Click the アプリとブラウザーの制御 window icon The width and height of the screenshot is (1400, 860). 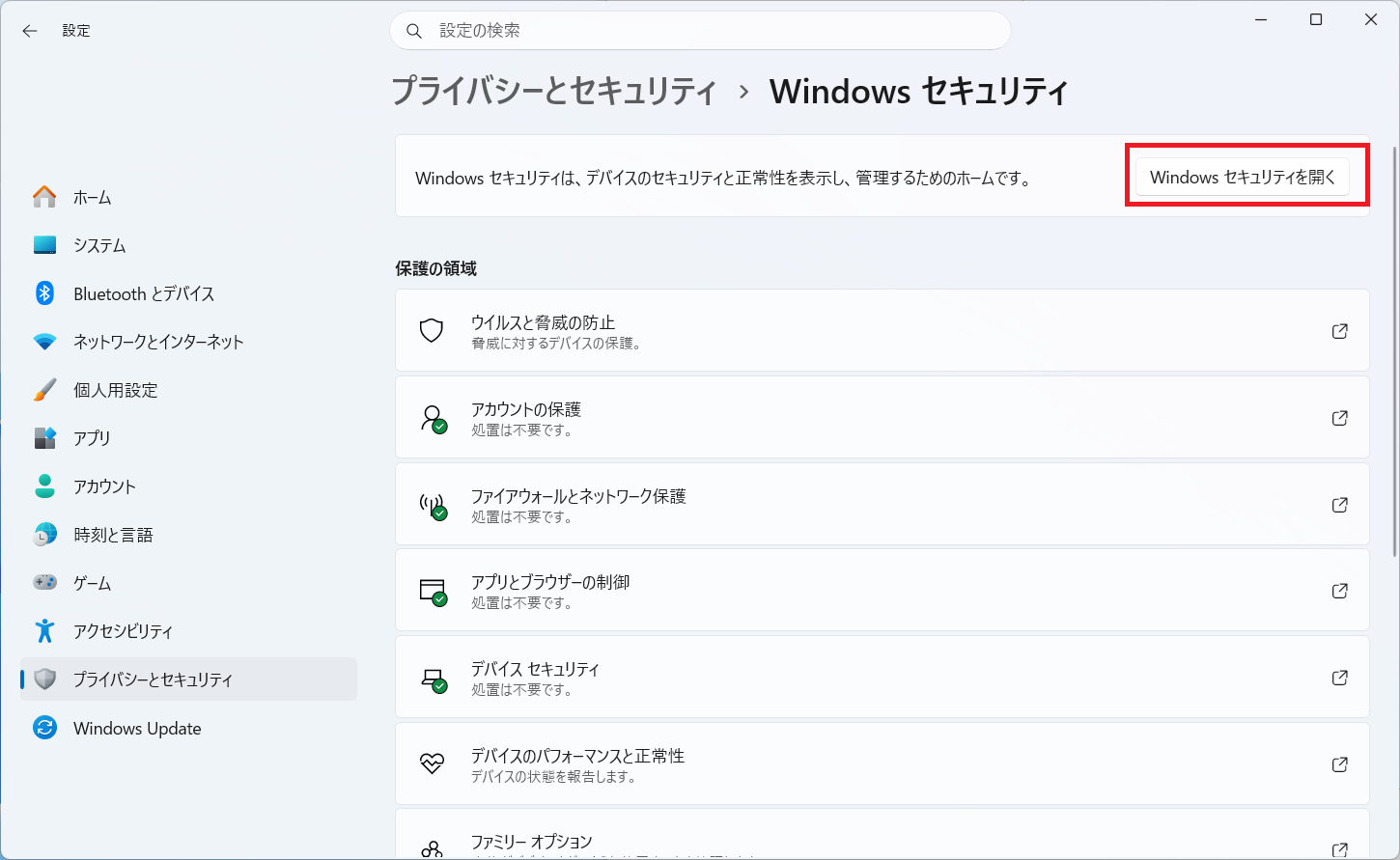click(x=433, y=592)
